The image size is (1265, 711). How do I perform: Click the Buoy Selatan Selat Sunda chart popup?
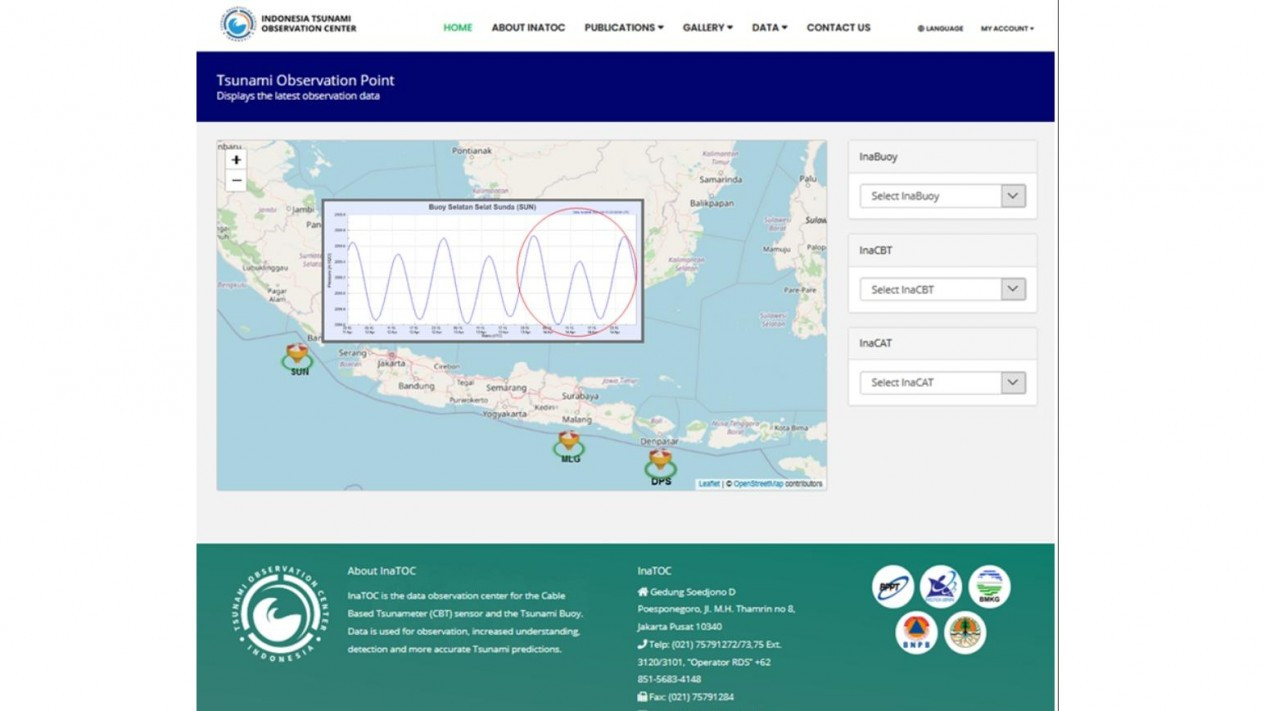click(482, 270)
